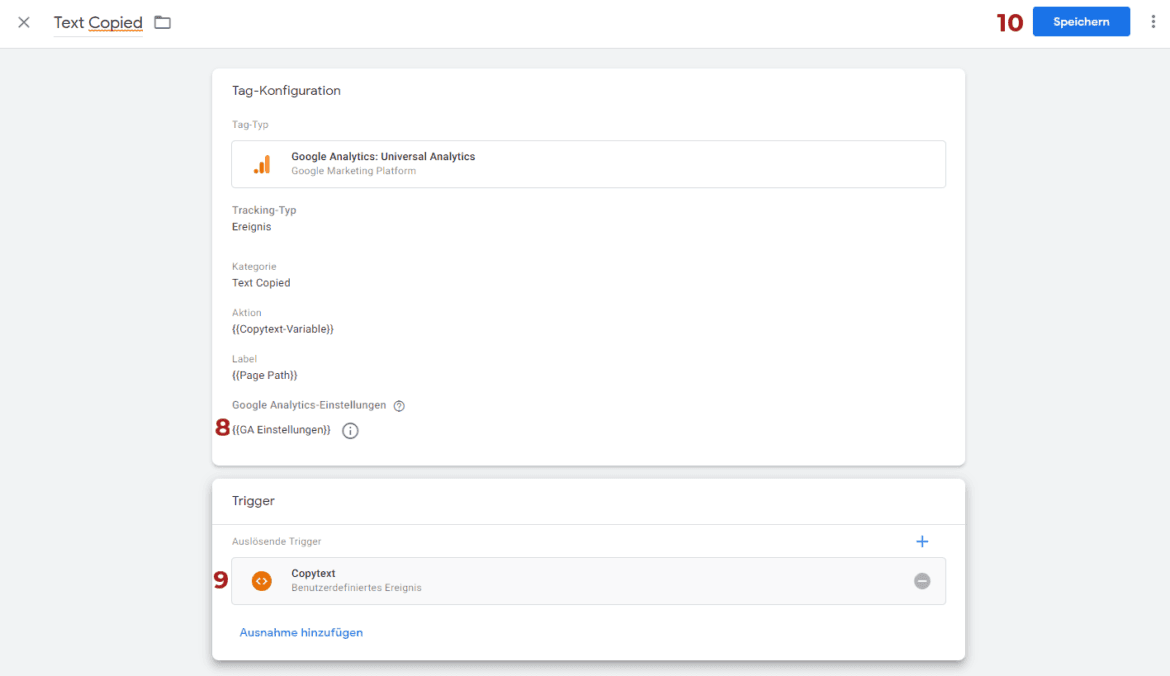Click the Google Marketing Platform subtitle
This screenshot has height=676, width=1170.
(354, 171)
